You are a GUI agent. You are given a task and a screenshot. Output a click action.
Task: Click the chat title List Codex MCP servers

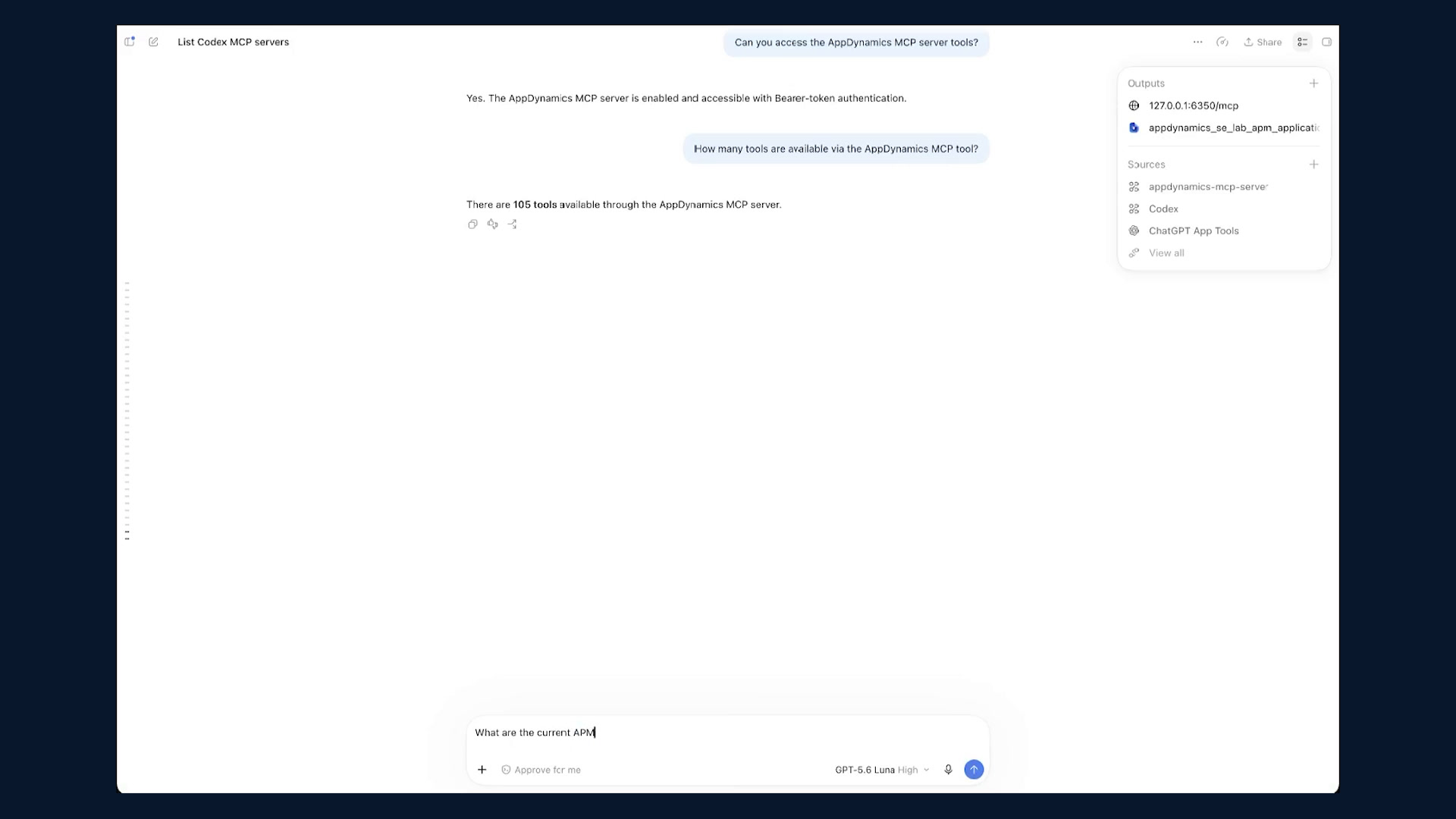point(233,42)
